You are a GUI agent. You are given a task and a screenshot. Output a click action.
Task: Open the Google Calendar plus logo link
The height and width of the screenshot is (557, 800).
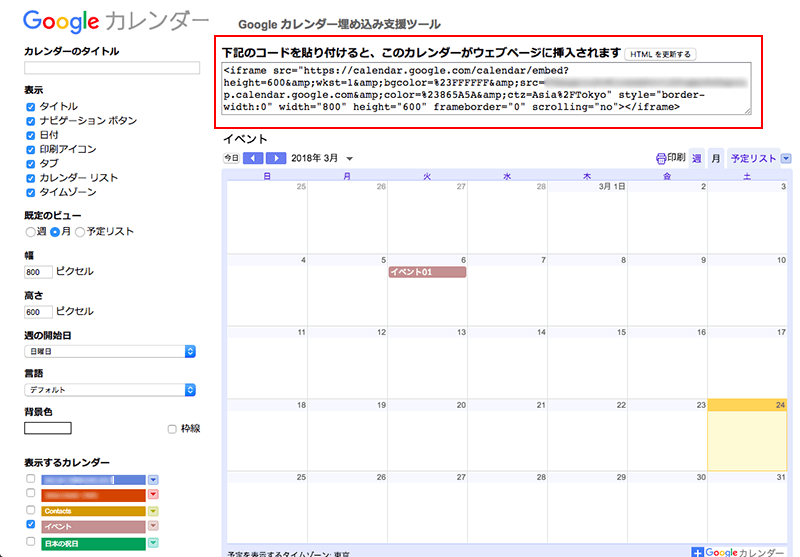coord(738,552)
